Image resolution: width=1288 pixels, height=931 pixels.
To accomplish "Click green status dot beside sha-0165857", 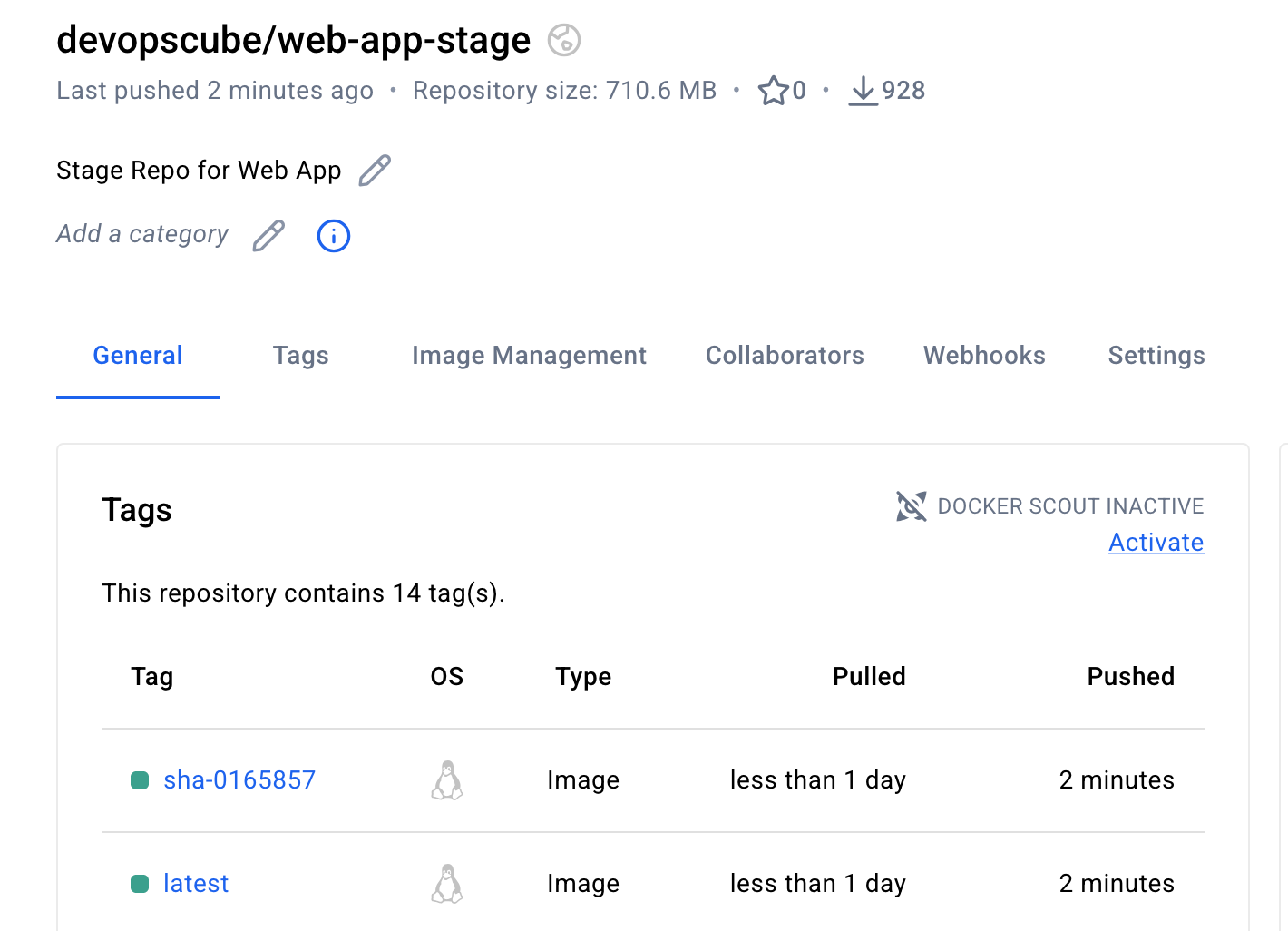I will coord(140,780).
